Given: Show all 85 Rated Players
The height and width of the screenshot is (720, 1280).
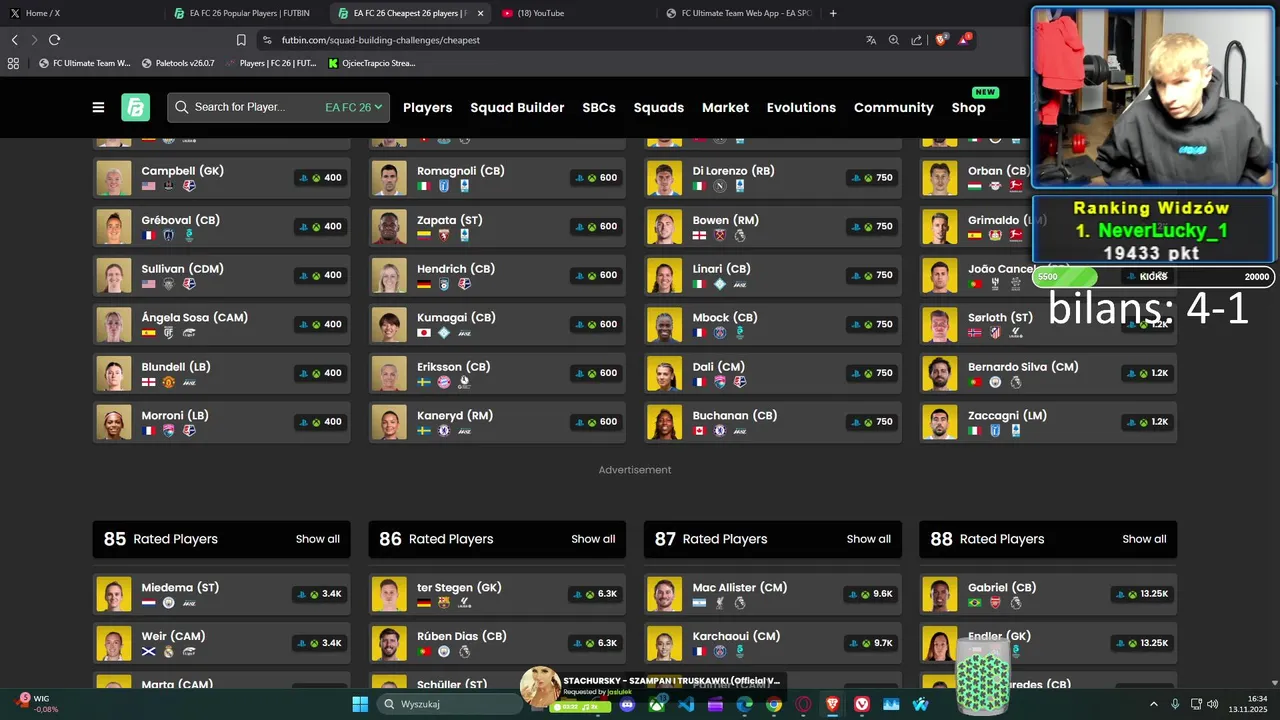Looking at the screenshot, I should (x=317, y=539).
